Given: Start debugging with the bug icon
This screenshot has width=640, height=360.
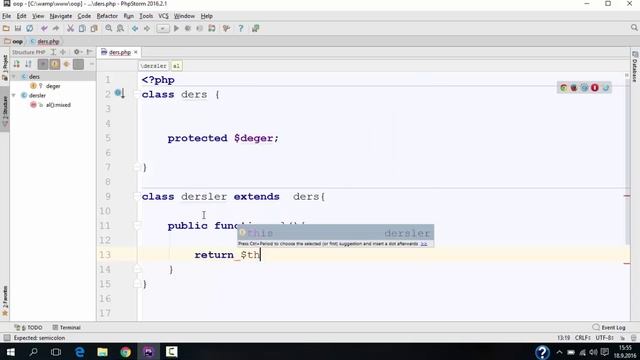Looking at the screenshot, I should (x=188, y=28).
